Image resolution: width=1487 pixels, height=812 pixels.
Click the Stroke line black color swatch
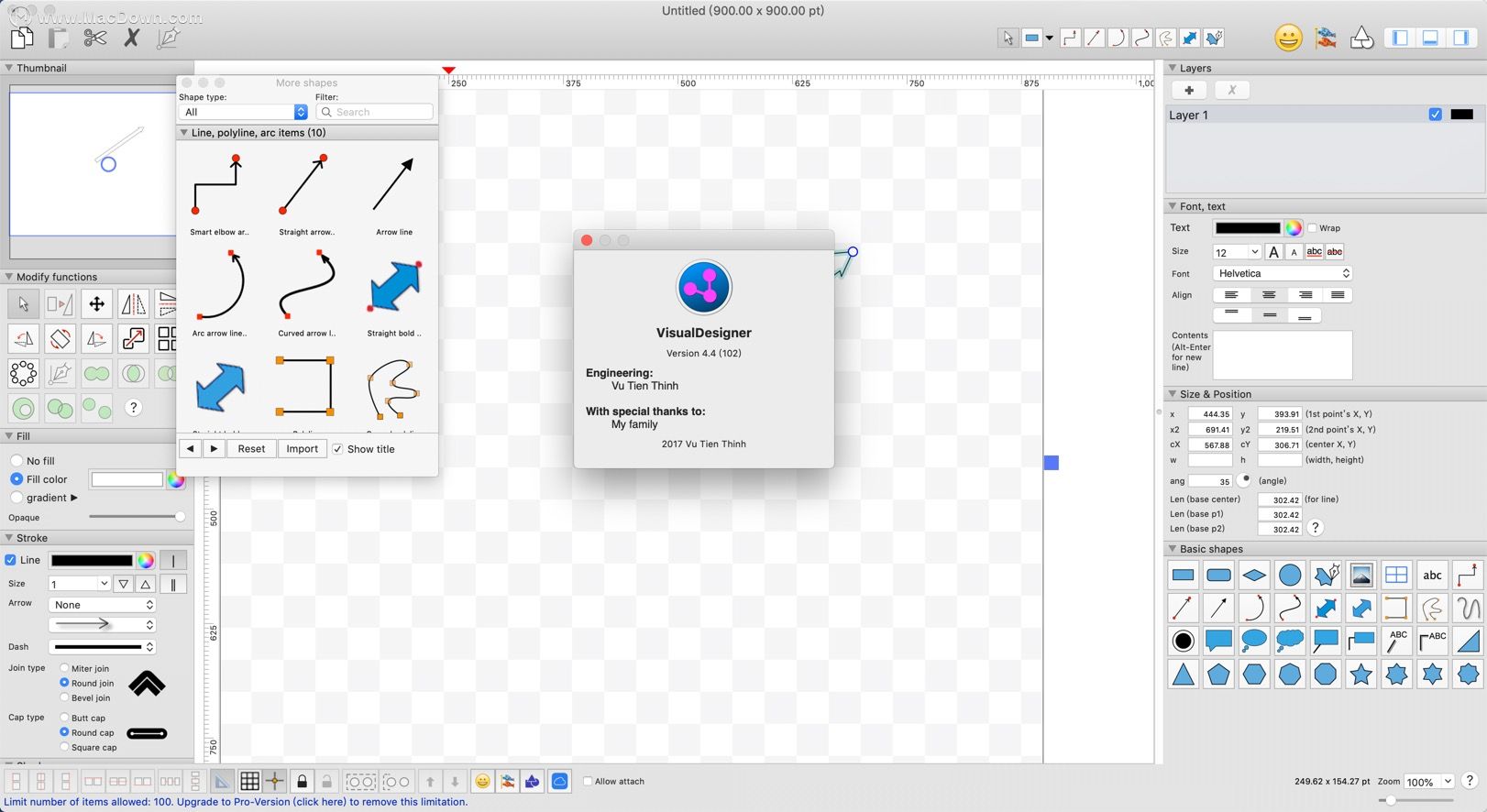(92, 560)
